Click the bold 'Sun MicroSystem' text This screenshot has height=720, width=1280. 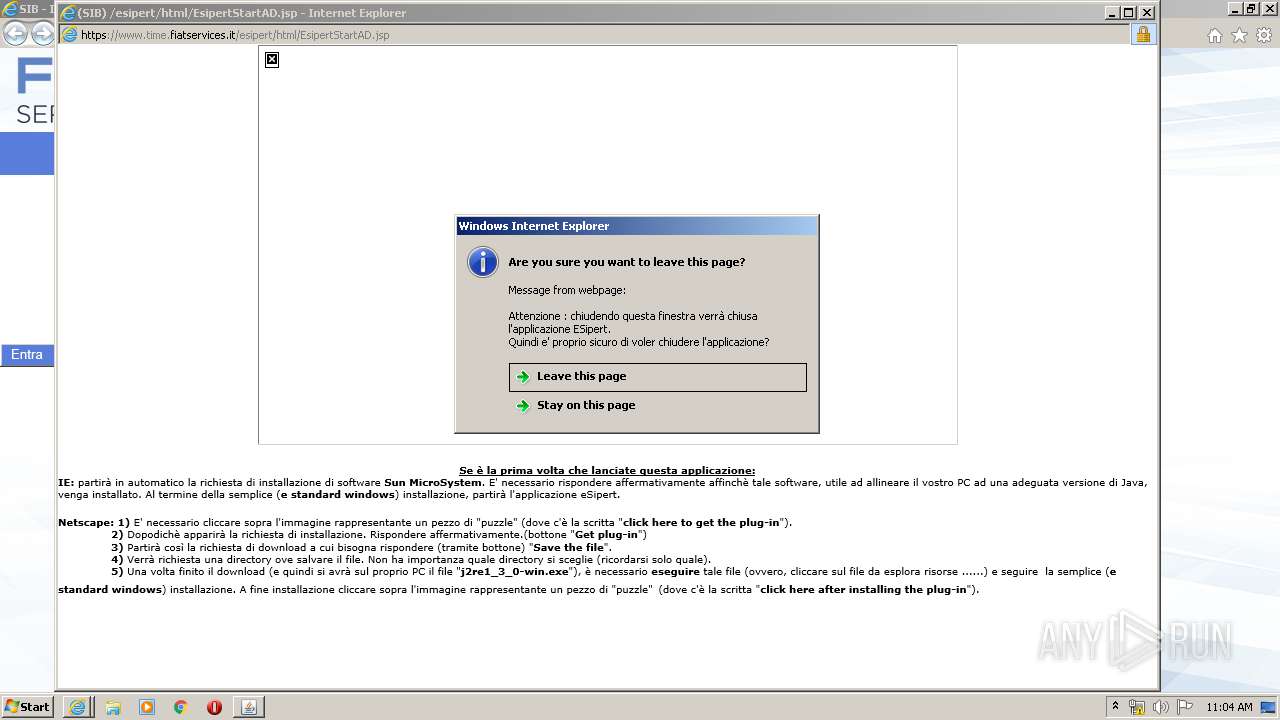(x=433, y=482)
